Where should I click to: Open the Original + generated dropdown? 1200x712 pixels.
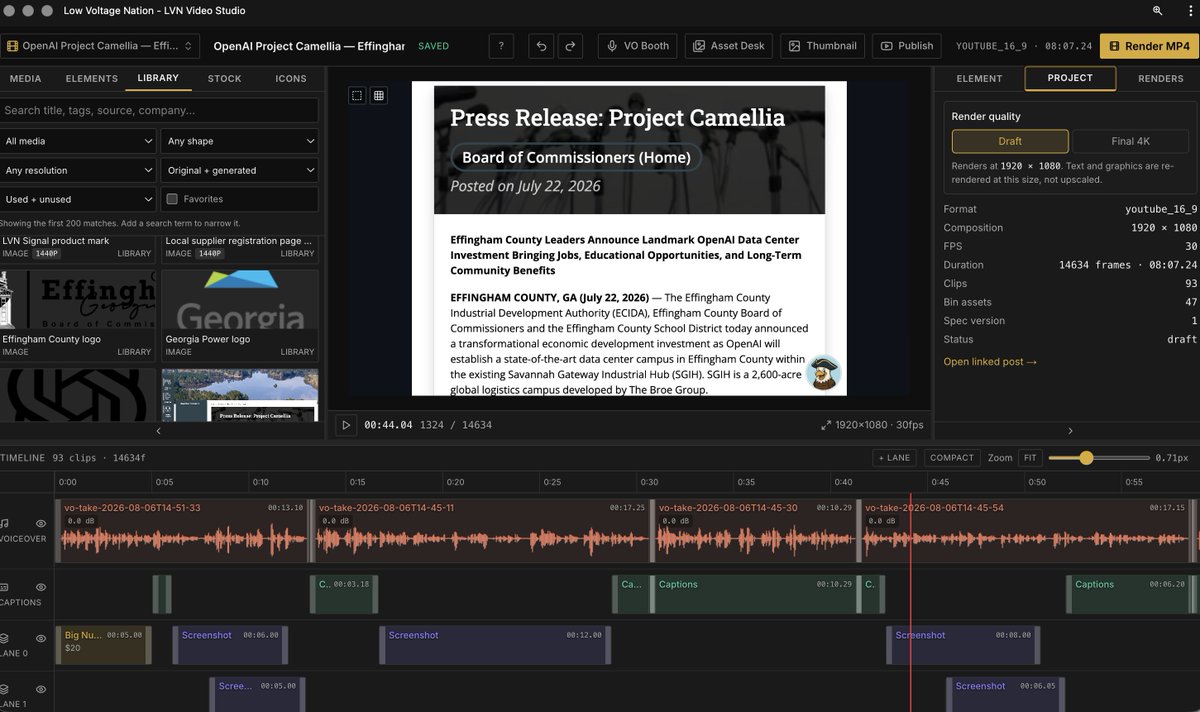tap(240, 170)
